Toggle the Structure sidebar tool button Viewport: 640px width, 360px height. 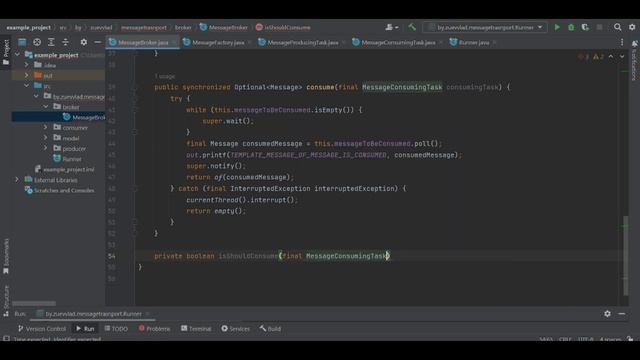click(x=6, y=300)
